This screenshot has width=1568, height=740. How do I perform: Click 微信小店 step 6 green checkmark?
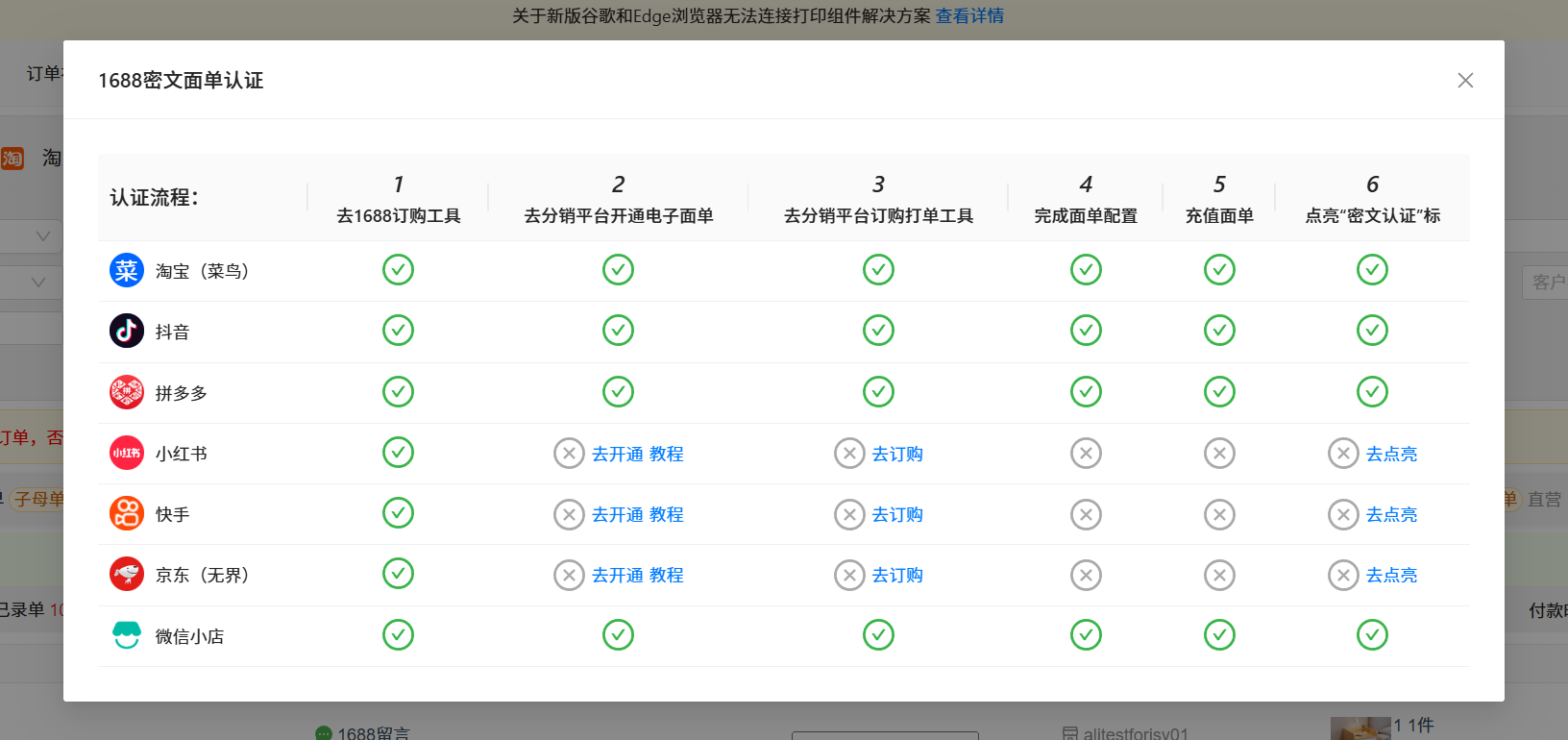1372,634
